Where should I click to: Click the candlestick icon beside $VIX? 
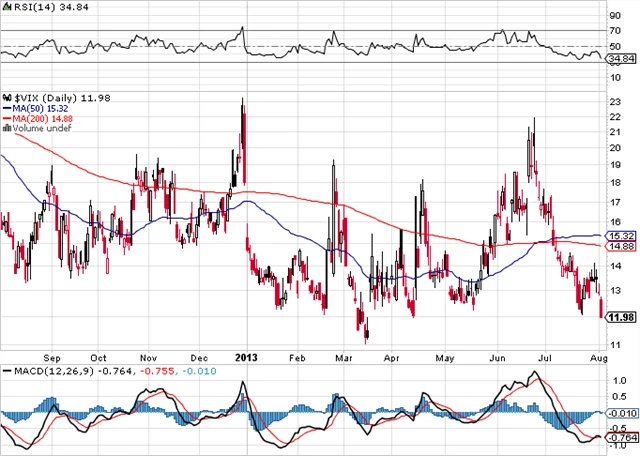coord(7,98)
